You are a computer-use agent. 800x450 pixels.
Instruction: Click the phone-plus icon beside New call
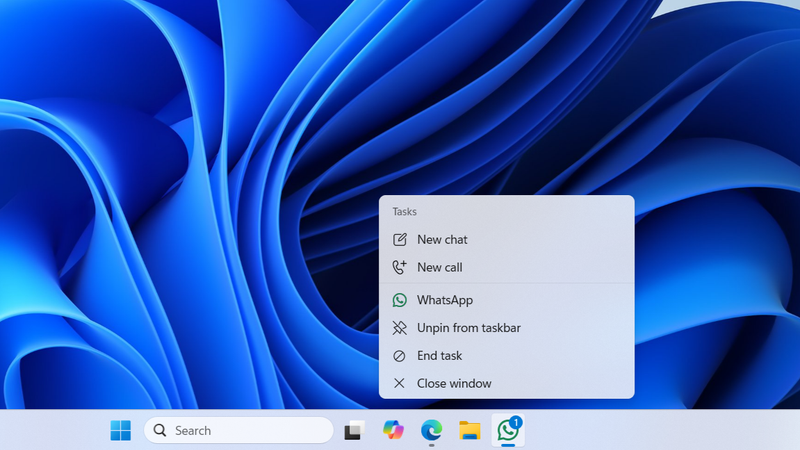click(x=400, y=267)
